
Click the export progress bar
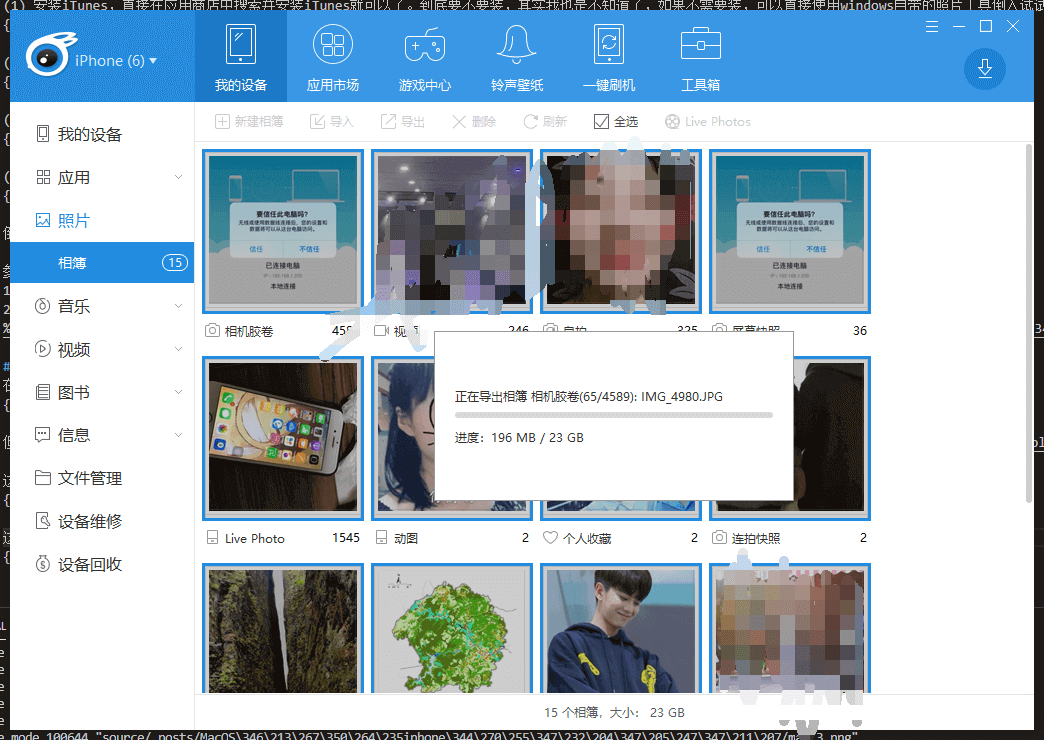613,414
